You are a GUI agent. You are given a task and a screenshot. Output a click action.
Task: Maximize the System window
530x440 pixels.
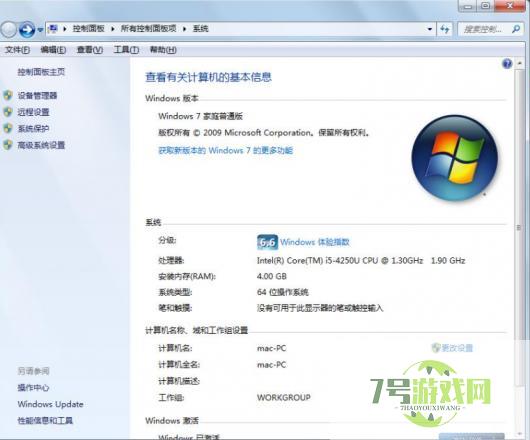pyautogui.click(x=486, y=6)
